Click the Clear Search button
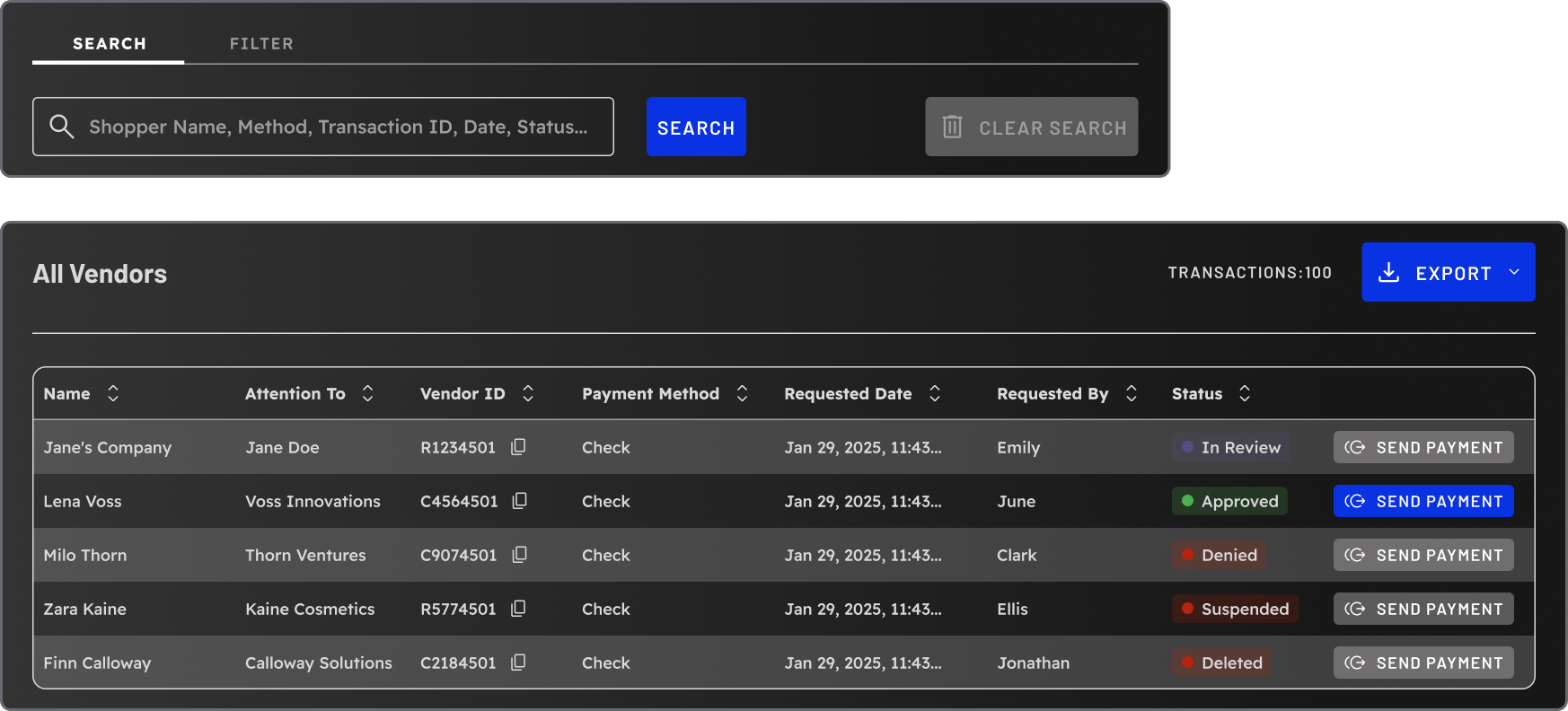 tap(1031, 127)
